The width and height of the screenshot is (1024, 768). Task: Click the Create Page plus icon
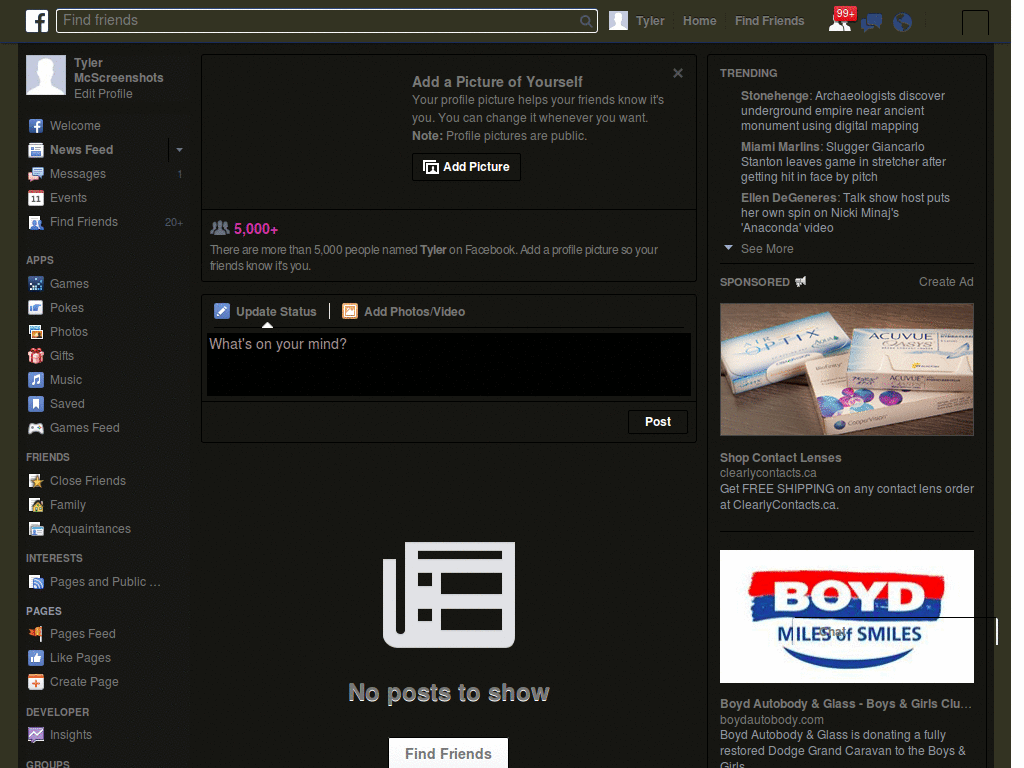[36, 682]
